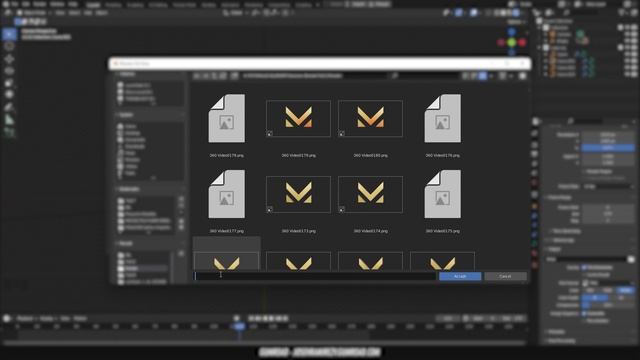The height and width of the screenshot is (360, 640).
Task: Adjust the Resolution percentage slider
Action: point(608,148)
